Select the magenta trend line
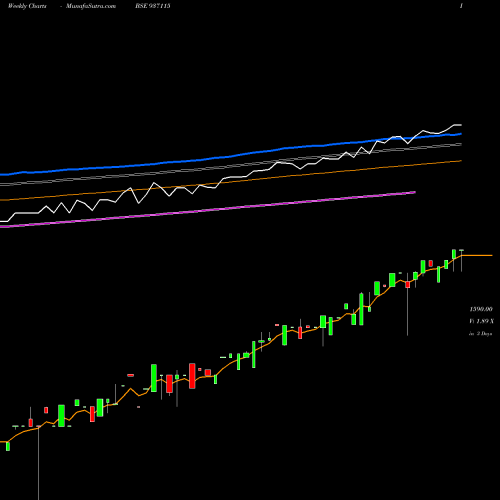The width and height of the screenshot is (500, 500). (x=207, y=210)
